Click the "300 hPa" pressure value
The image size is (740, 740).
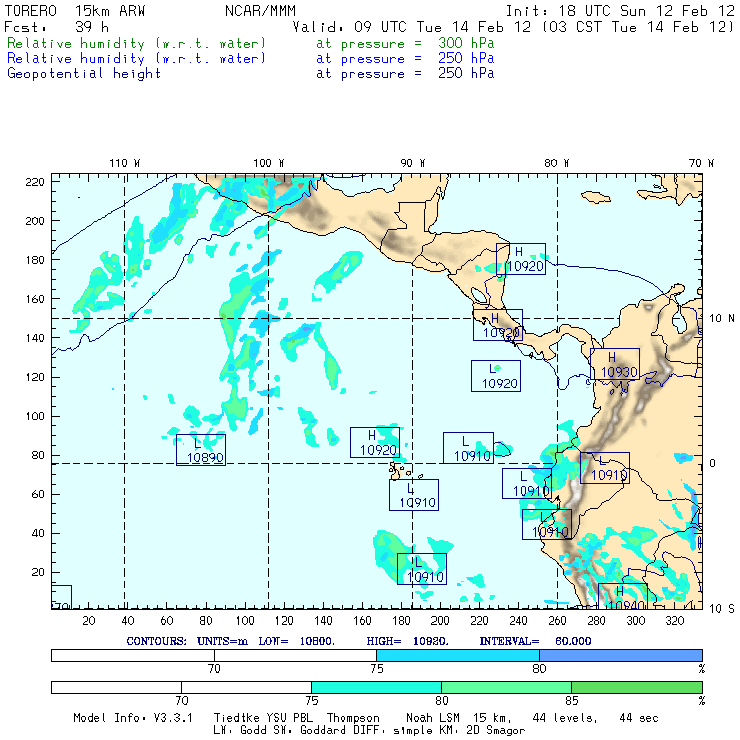(466, 43)
